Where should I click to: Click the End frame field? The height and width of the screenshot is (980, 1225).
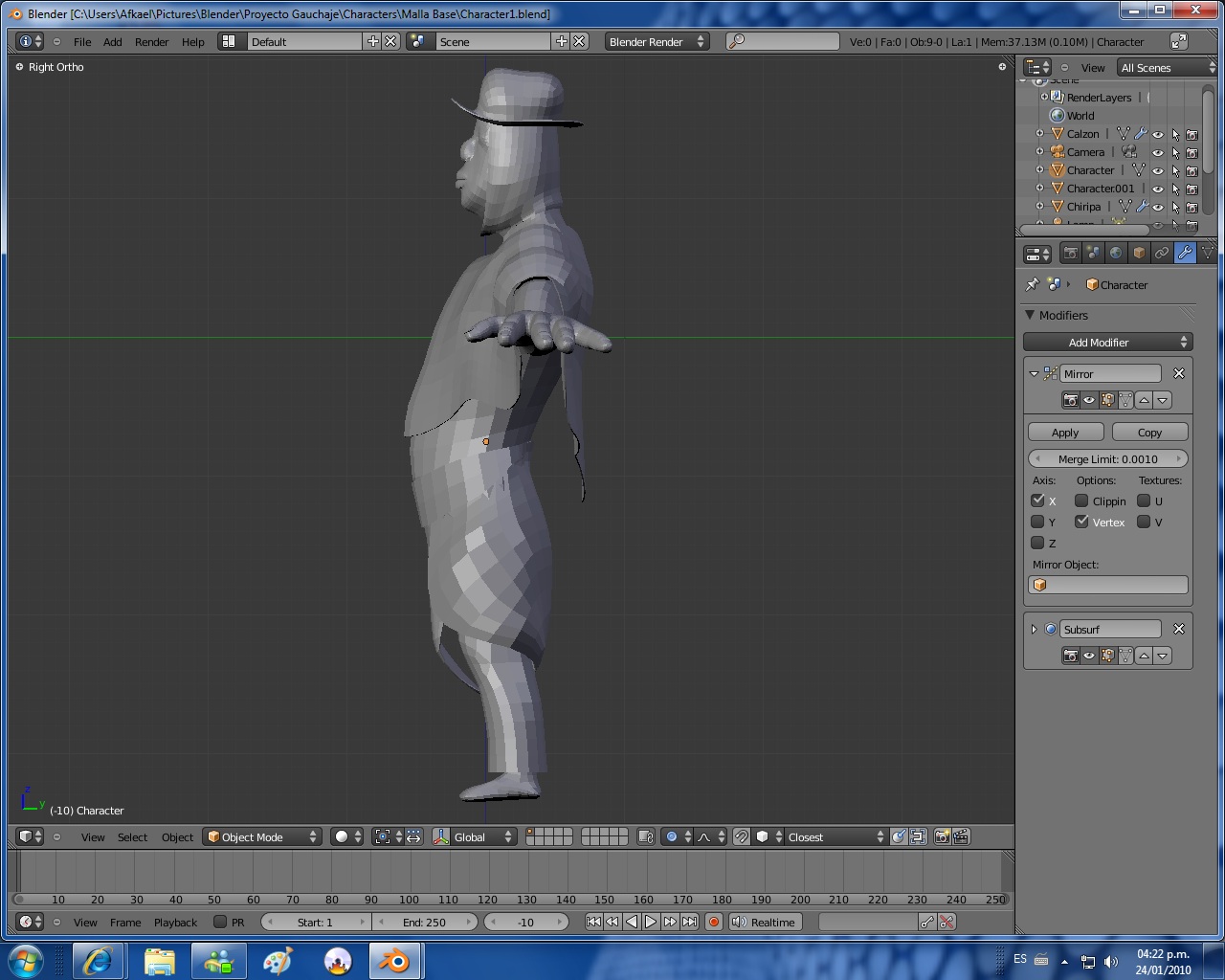[424, 922]
